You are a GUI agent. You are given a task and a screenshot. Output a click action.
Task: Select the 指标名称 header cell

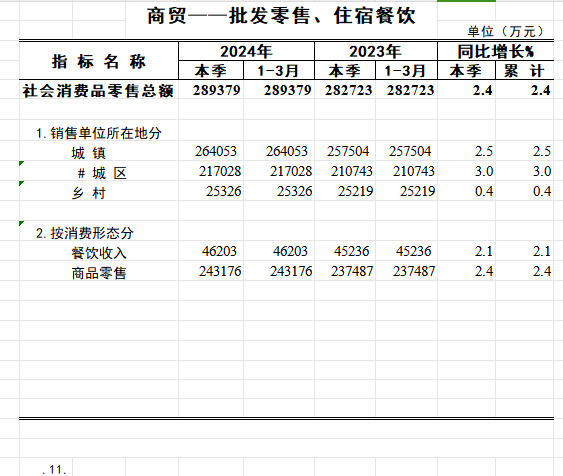pyautogui.click(x=99, y=61)
